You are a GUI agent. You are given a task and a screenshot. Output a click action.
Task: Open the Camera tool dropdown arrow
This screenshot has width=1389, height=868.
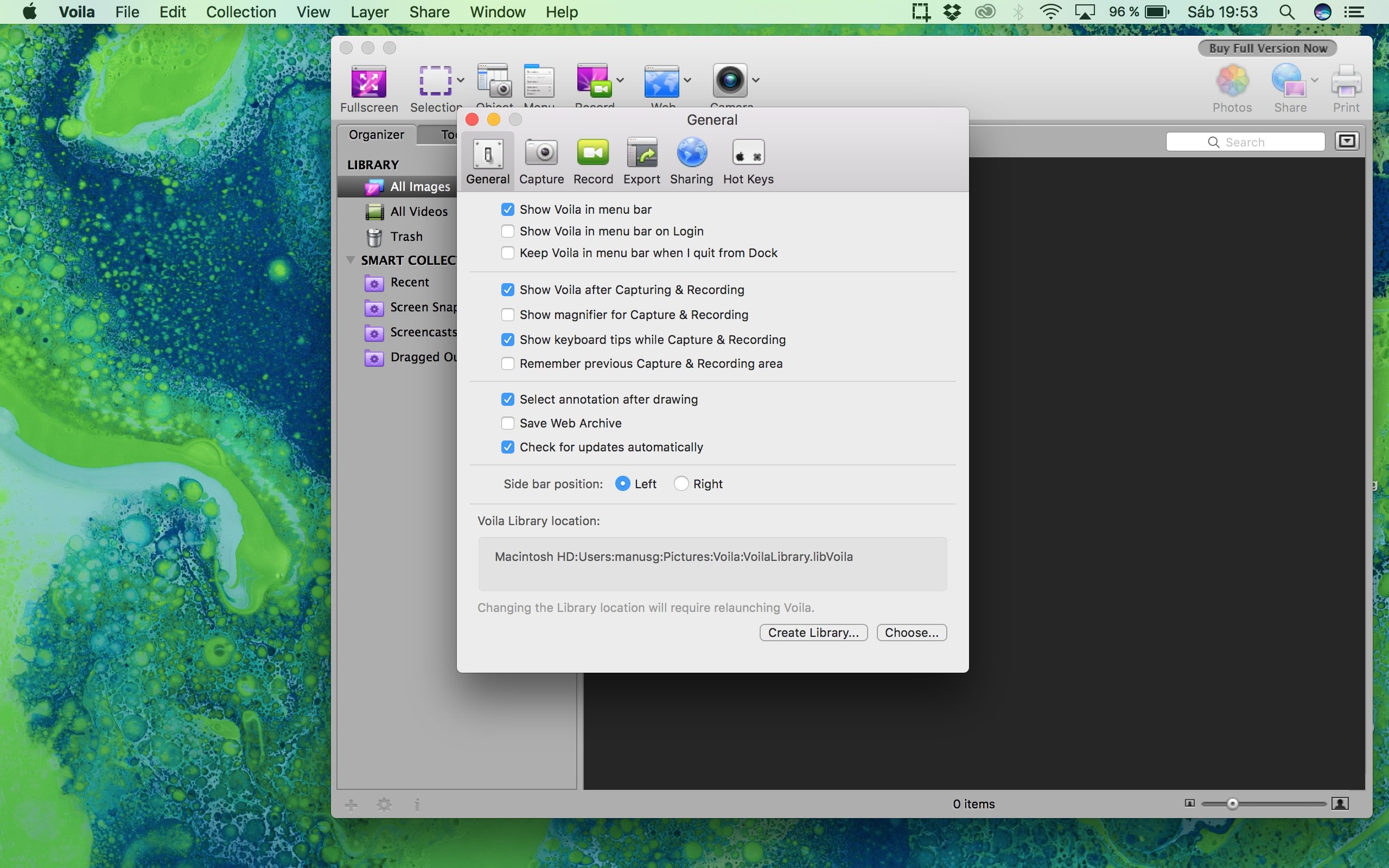click(756, 80)
